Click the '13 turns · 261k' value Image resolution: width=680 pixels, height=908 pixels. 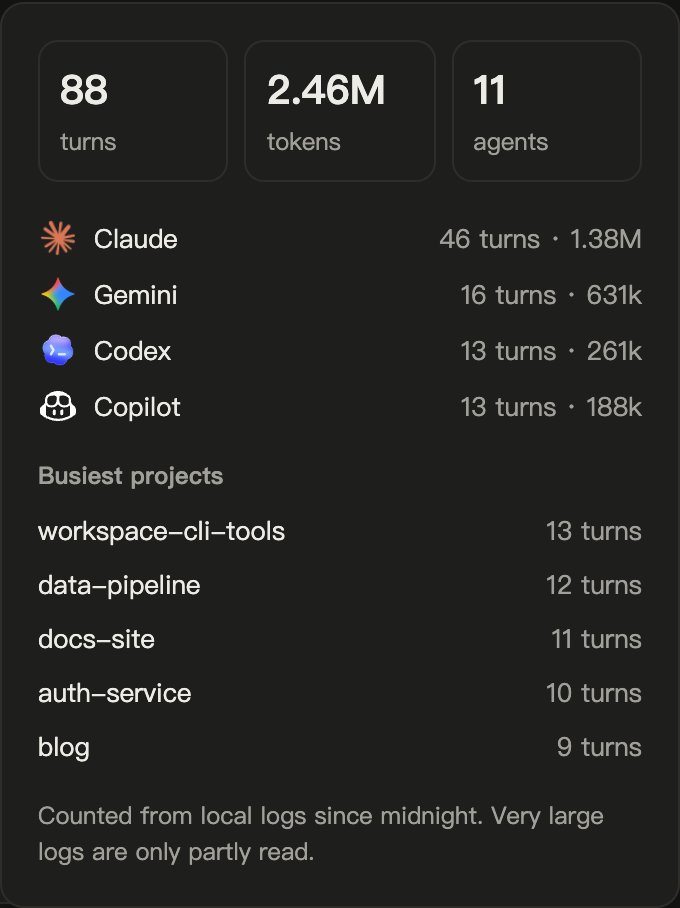click(551, 351)
